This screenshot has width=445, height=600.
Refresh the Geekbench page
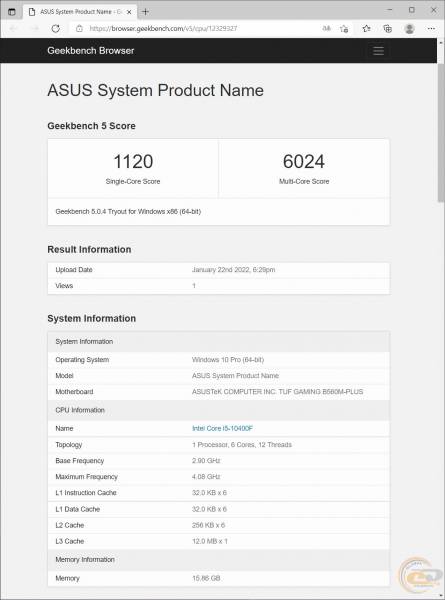click(56, 29)
